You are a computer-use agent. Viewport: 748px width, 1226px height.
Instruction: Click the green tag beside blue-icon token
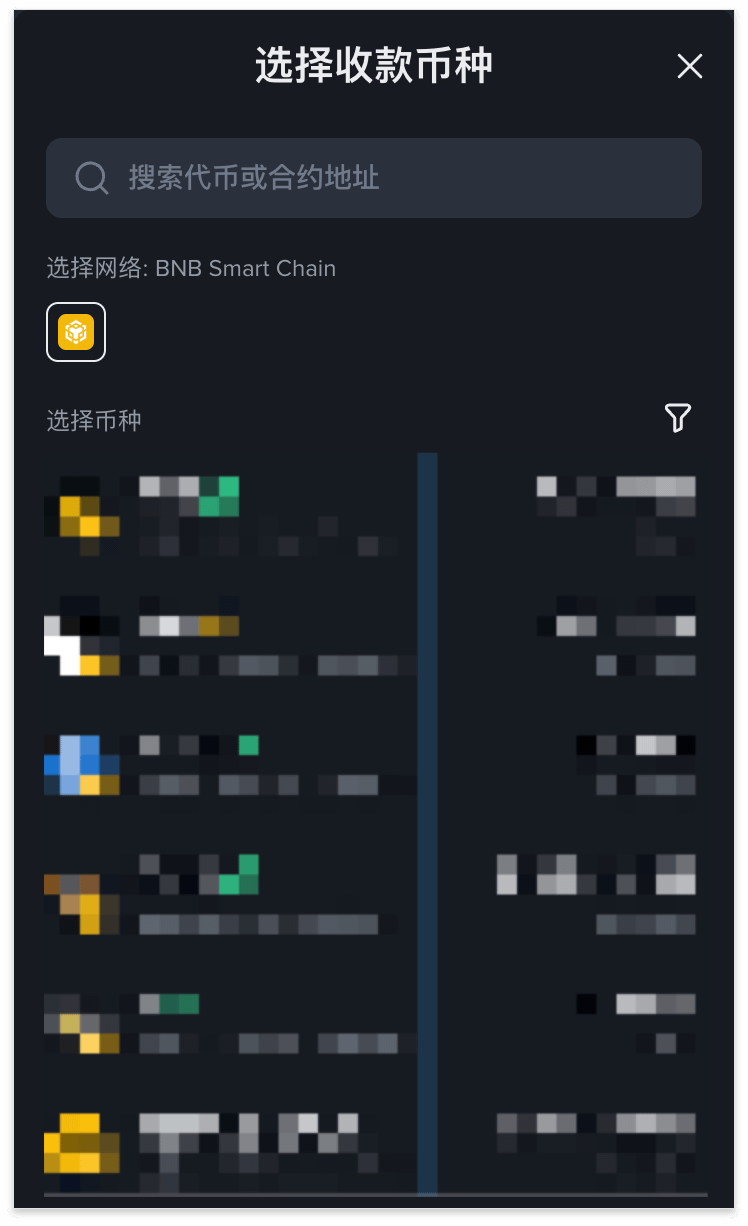pyautogui.click(x=249, y=745)
